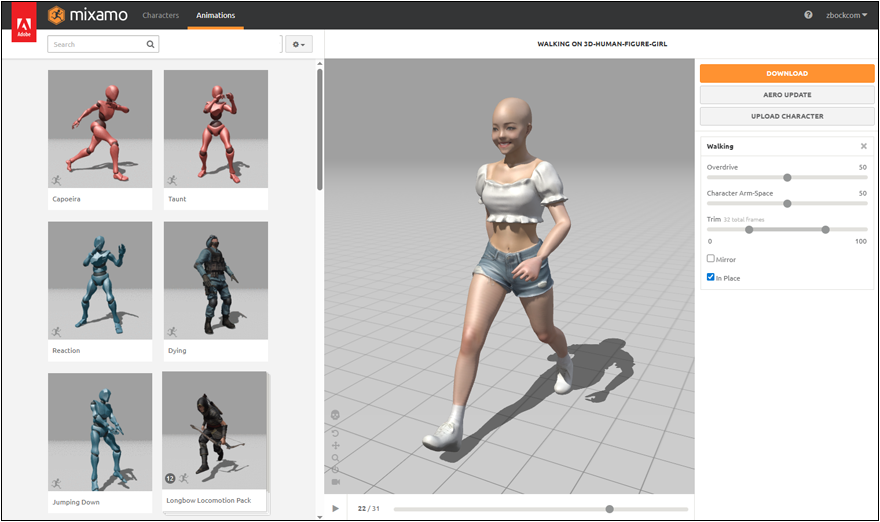
Task: Uncheck the In Place checkbox
Action: point(711,278)
